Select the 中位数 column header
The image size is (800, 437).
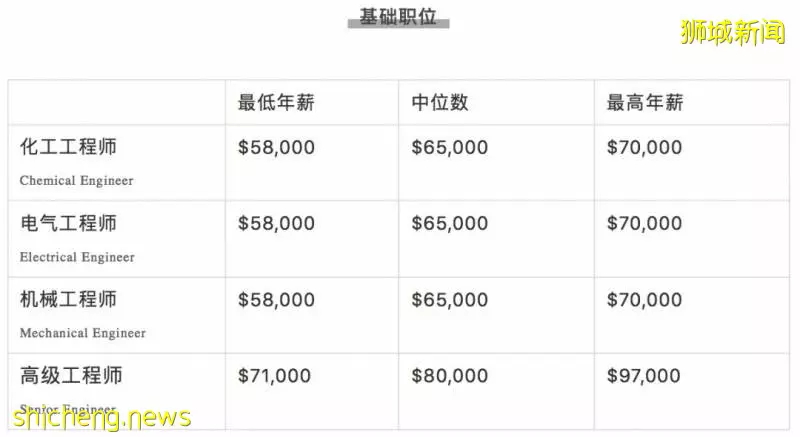[440, 102]
